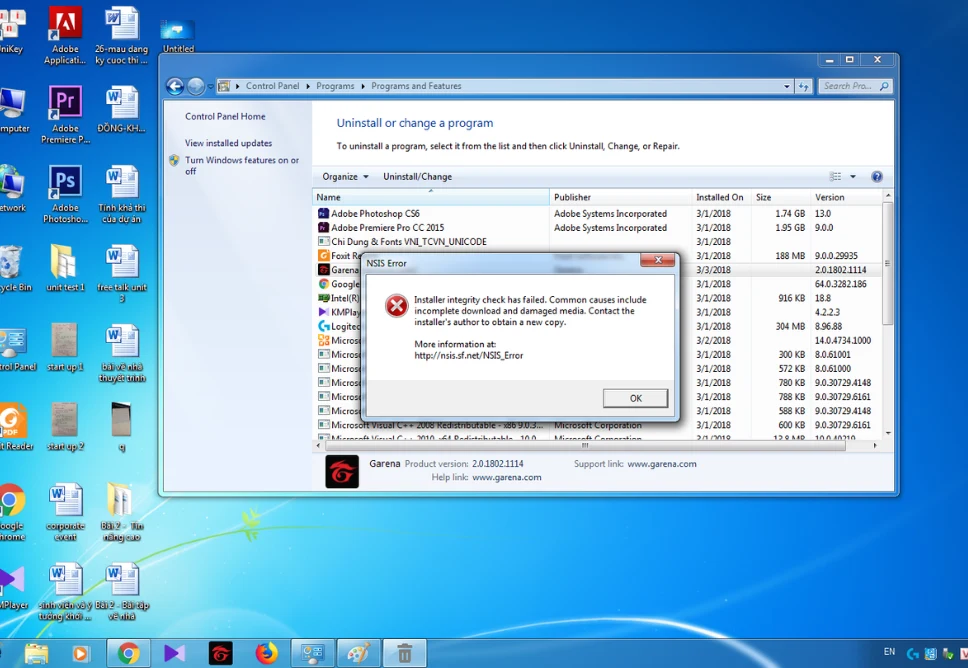Open Chrome from the taskbar
The image size is (968, 668).
coord(128,653)
